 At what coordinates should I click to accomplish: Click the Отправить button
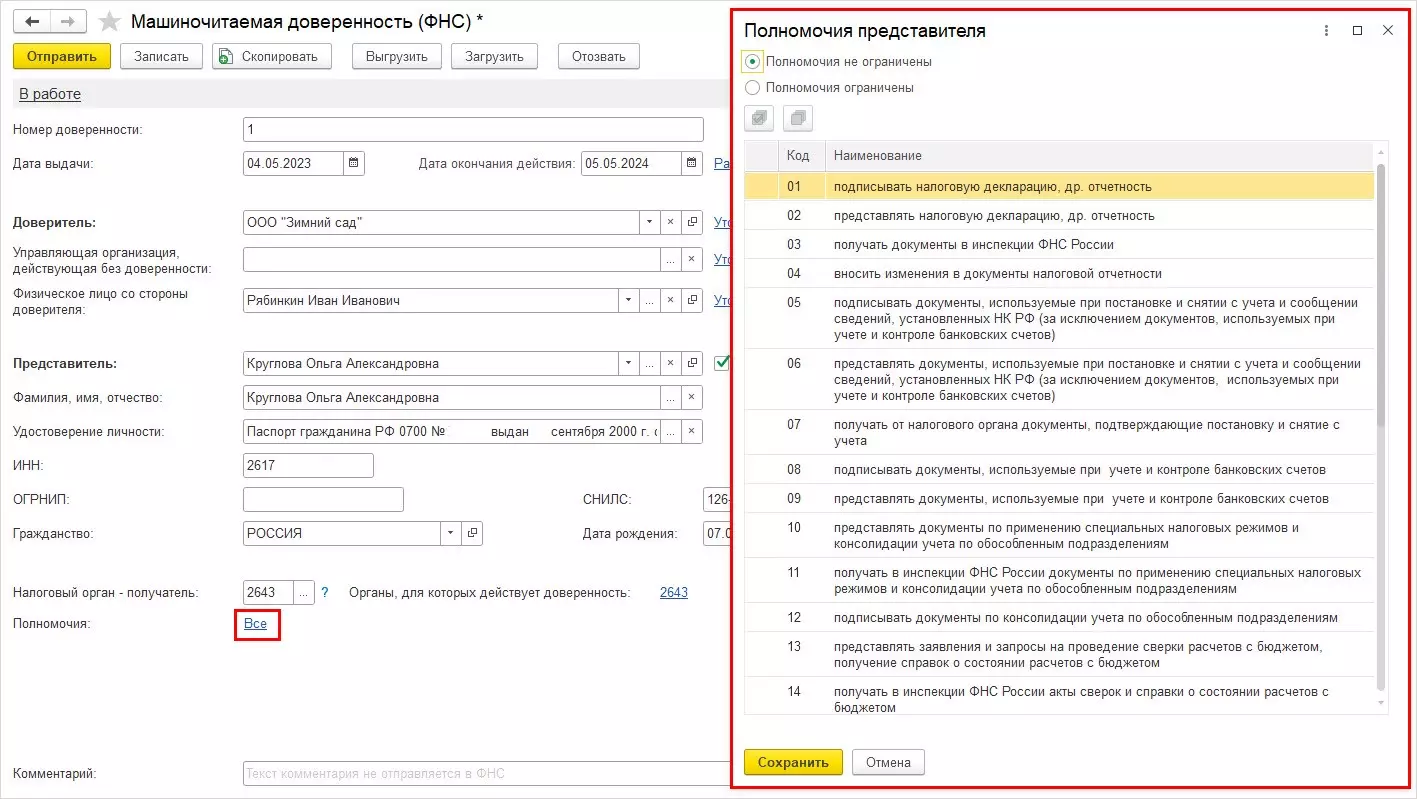point(62,56)
